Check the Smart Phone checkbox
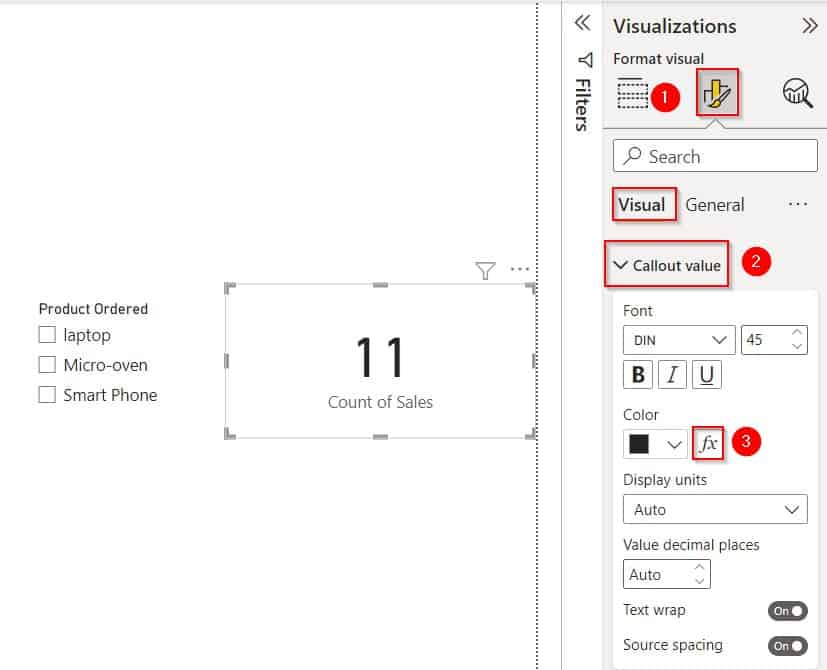This screenshot has width=827, height=670. point(47,395)
